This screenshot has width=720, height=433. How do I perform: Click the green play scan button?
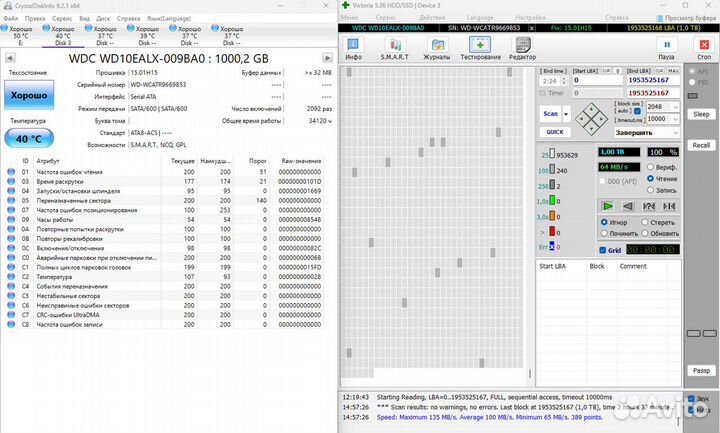(606, 205)
